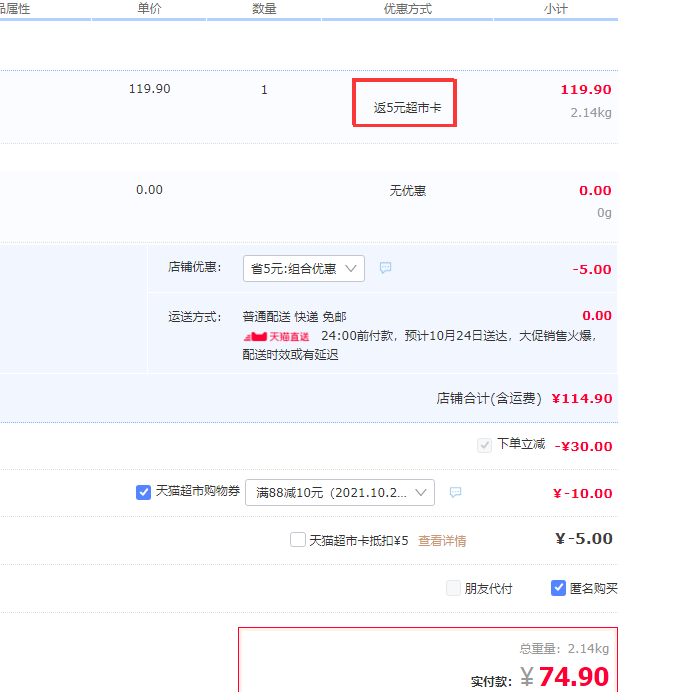
Task: Open the 省5元:组合优惠 dropdown
Action: point(304,268)
